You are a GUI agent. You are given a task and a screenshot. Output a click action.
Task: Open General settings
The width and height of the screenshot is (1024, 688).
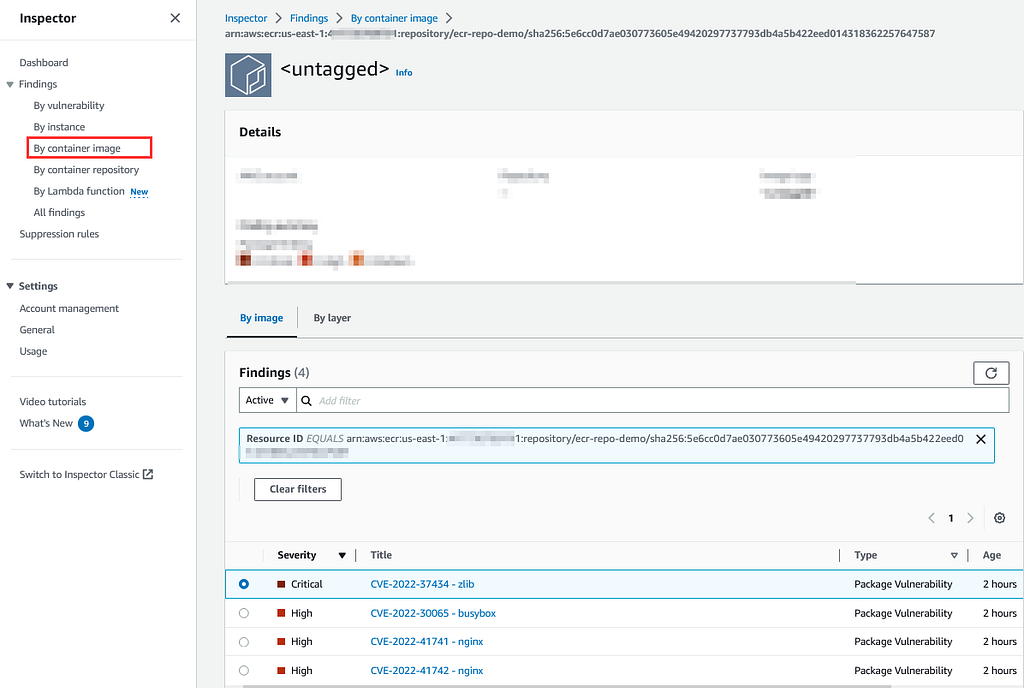[37, 330]
